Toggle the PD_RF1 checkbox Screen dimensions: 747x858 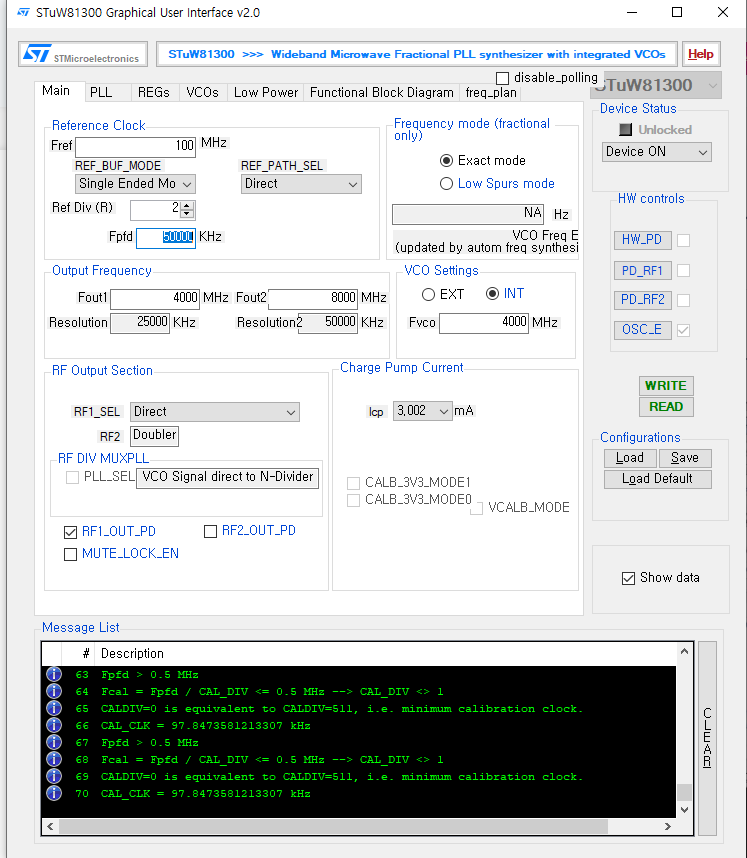(x=683, y=270)
